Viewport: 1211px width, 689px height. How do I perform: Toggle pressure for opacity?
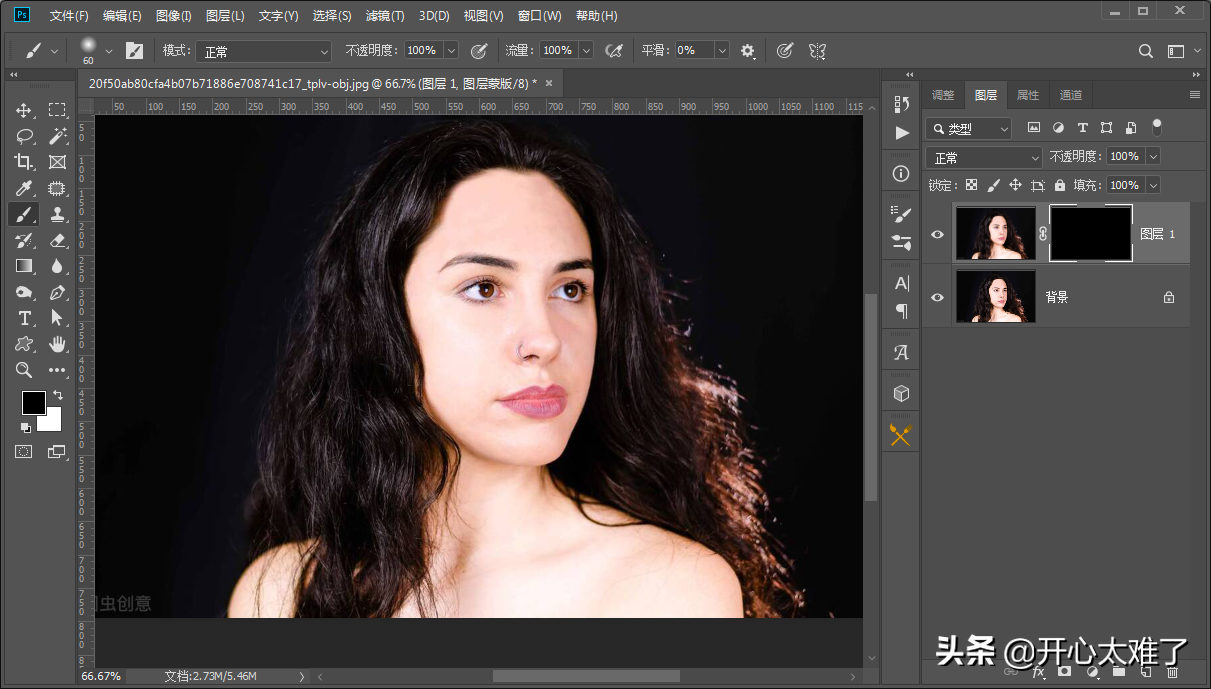tap(479, 50)
